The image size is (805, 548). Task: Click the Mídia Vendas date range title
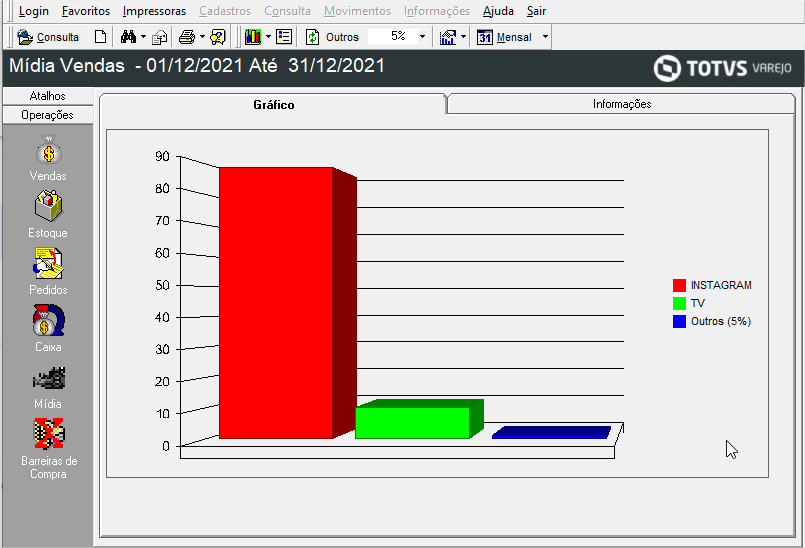pos(197,66)
